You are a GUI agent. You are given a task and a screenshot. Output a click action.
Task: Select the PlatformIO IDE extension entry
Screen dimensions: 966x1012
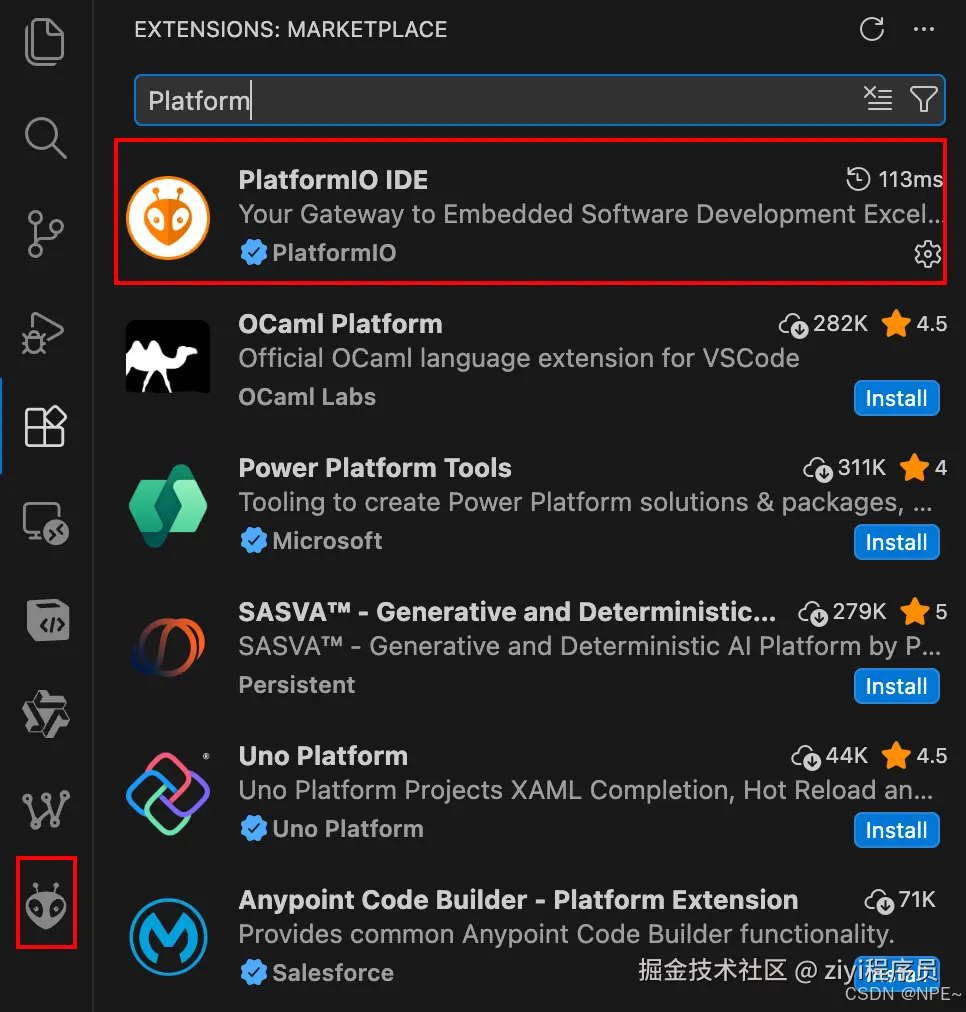point(530,212)
